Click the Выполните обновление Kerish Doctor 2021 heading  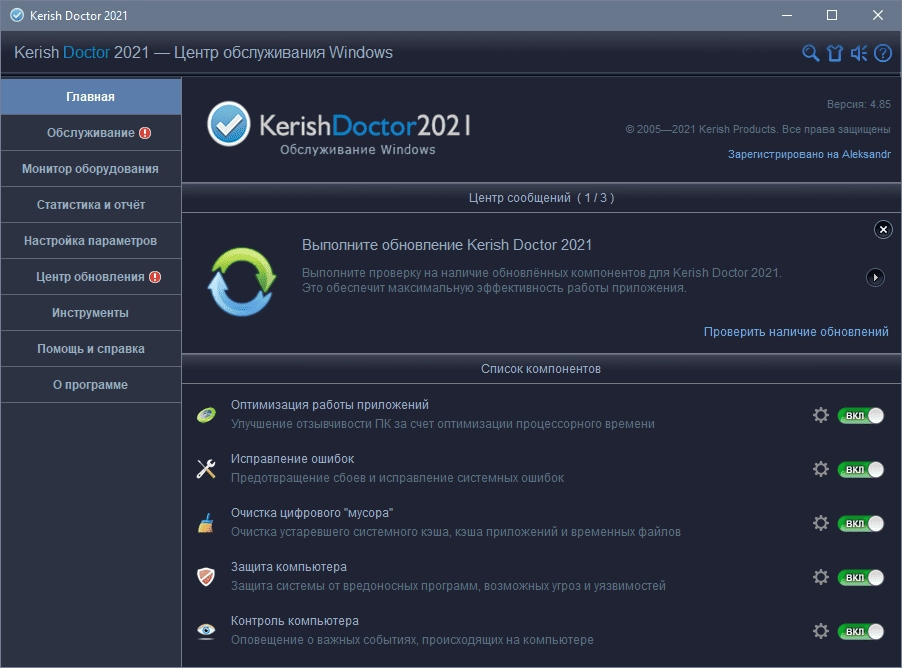(447, 245)
